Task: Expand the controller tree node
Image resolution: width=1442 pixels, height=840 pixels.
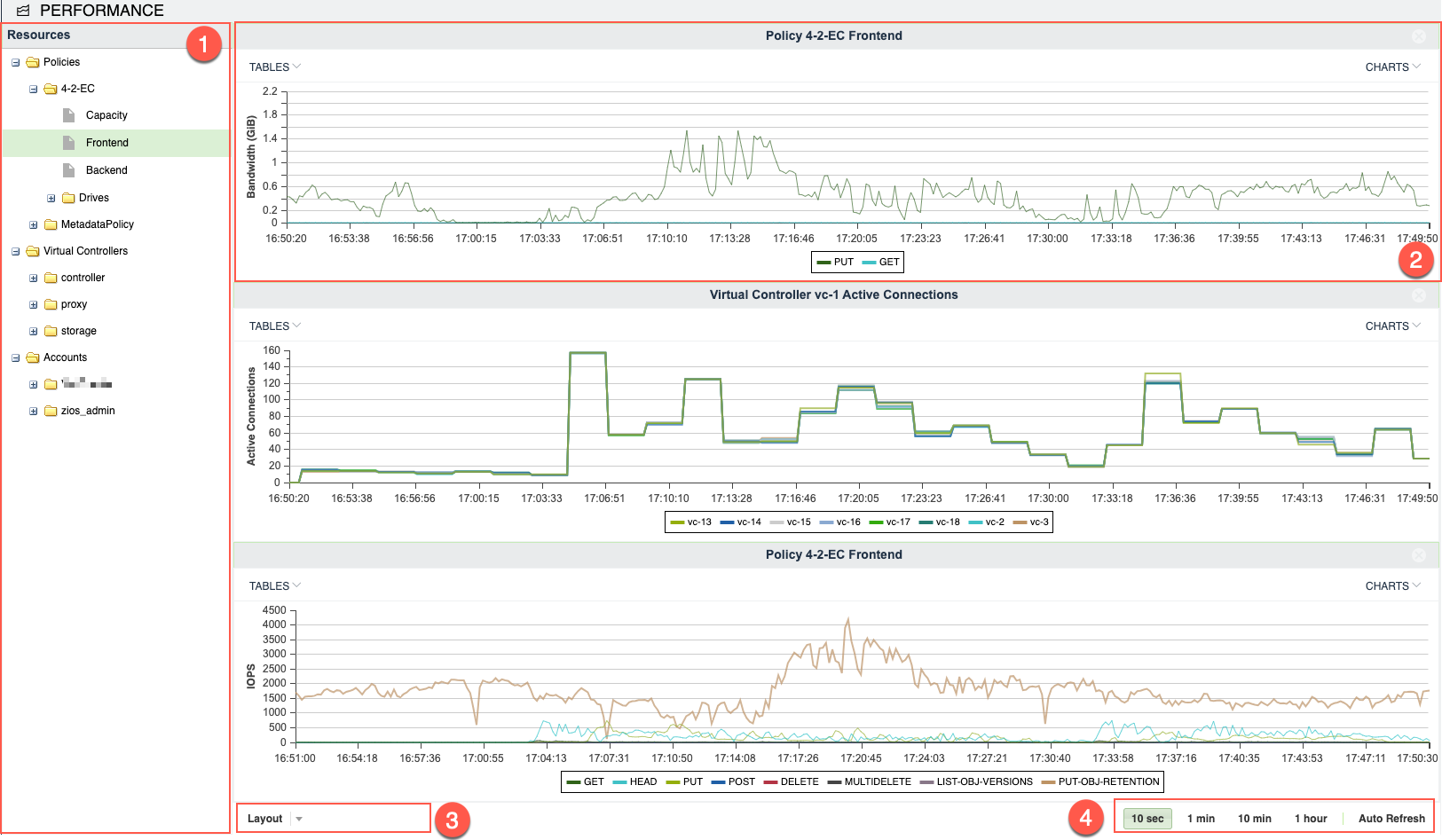Action: coord(33,278)
